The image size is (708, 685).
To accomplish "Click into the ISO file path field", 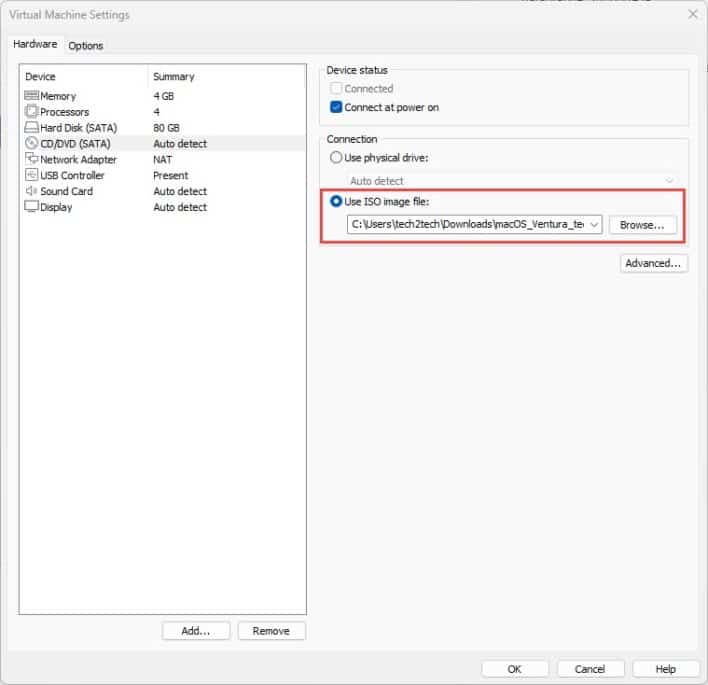I will pos(466,225).
